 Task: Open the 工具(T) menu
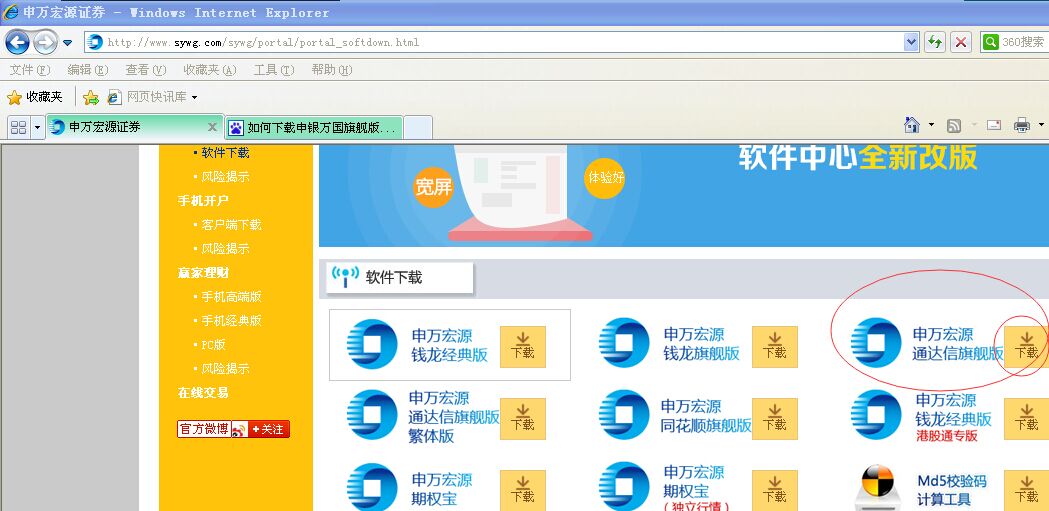coord(274,70)
